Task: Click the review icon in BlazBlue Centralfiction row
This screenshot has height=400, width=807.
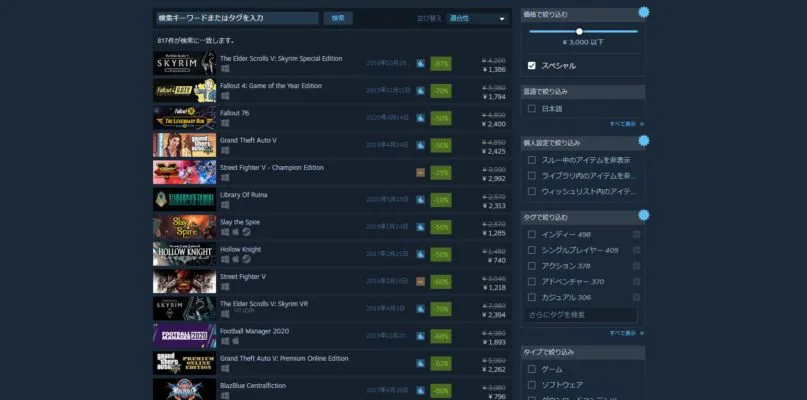Action: [420, 391]
